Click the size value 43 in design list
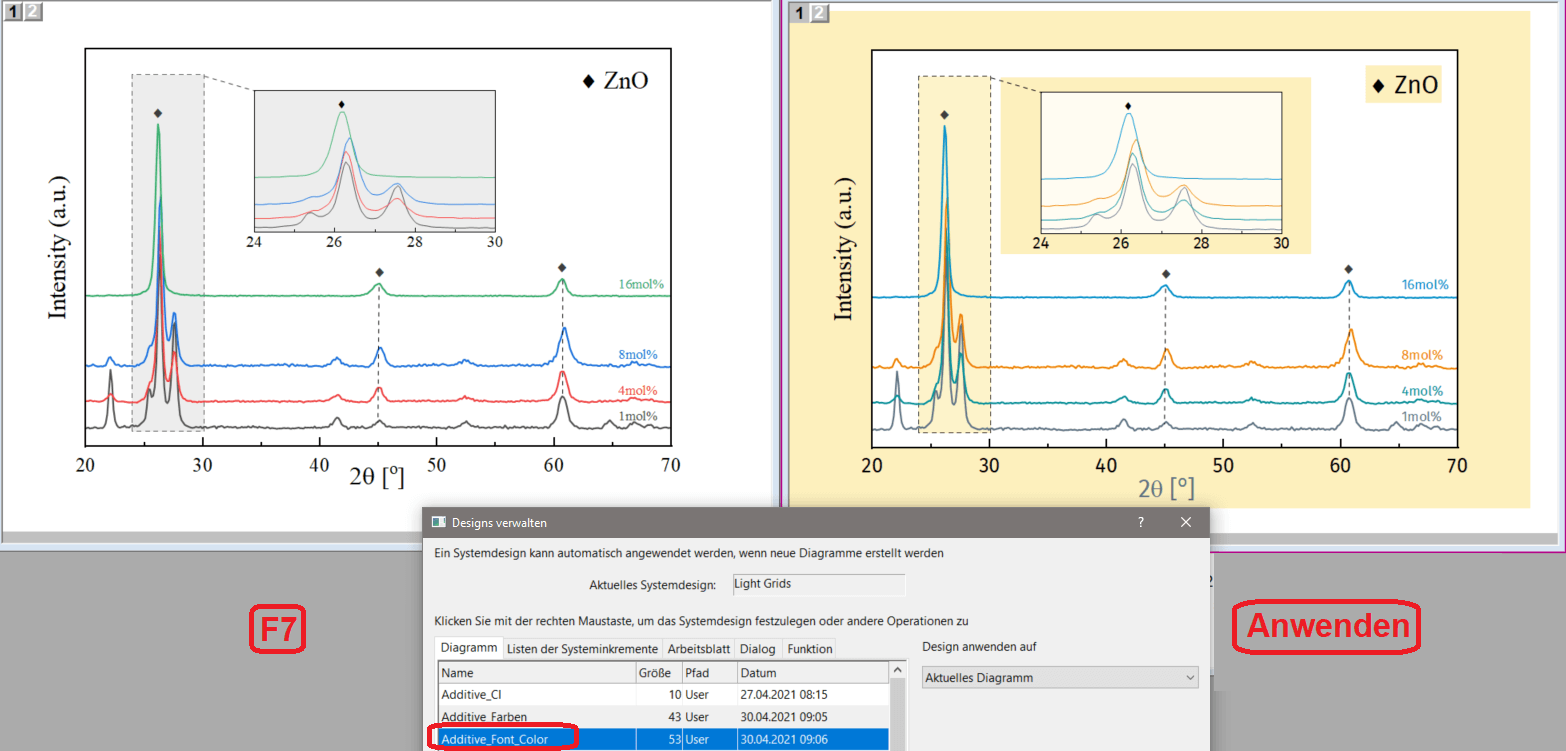1566x751 pixels. pyautogui.click(x=675, y=716)
